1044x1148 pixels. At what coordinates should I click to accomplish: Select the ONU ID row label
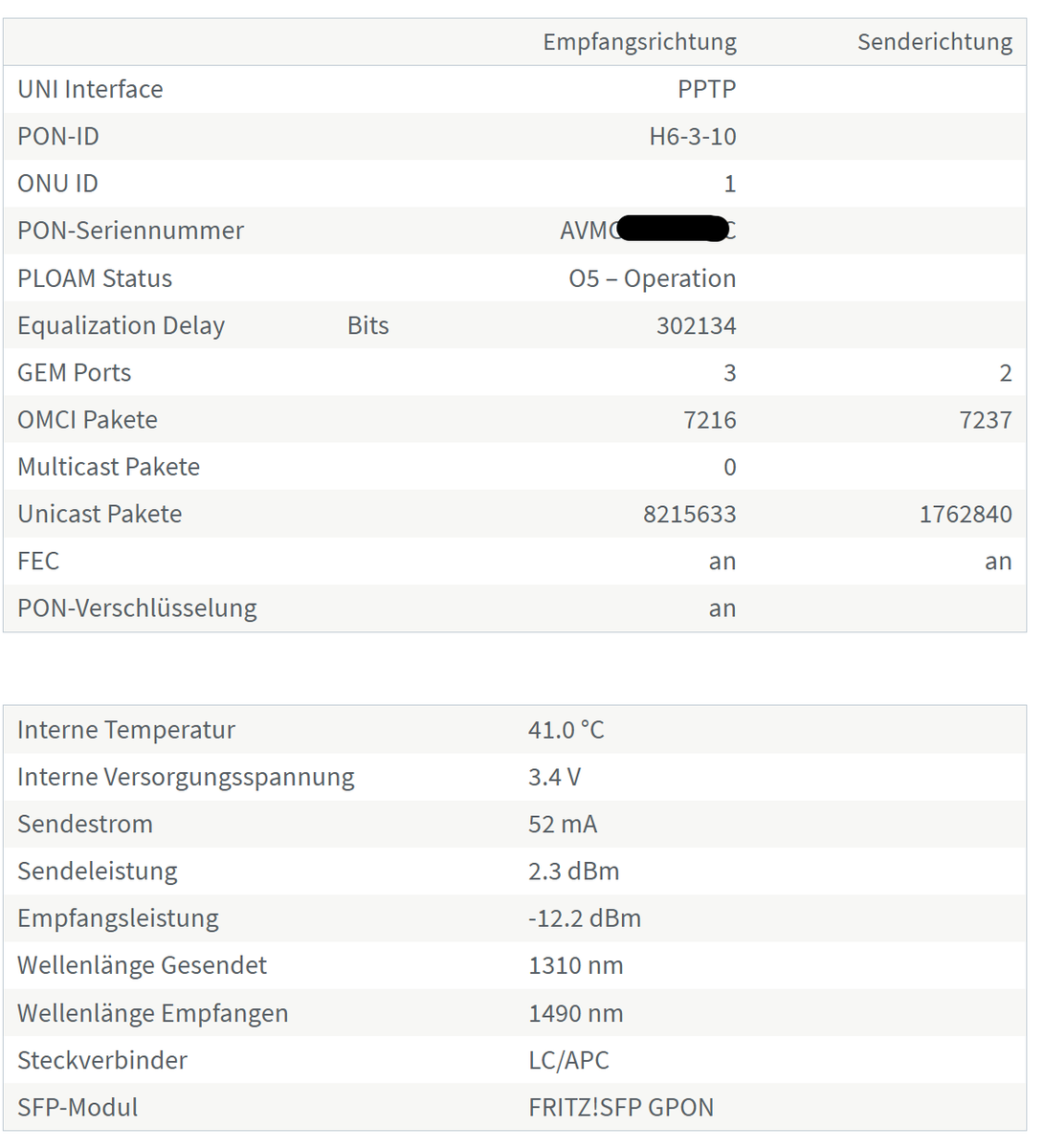pos(57,183)
